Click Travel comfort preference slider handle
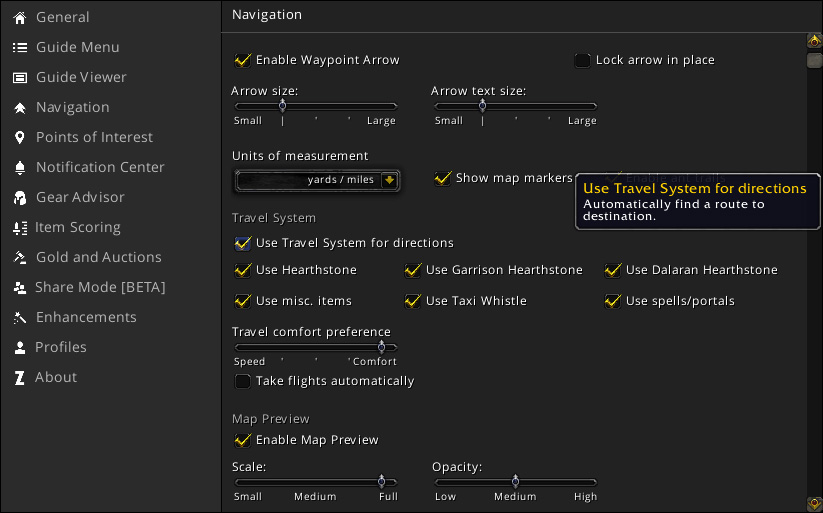 (x=382, y=347)
